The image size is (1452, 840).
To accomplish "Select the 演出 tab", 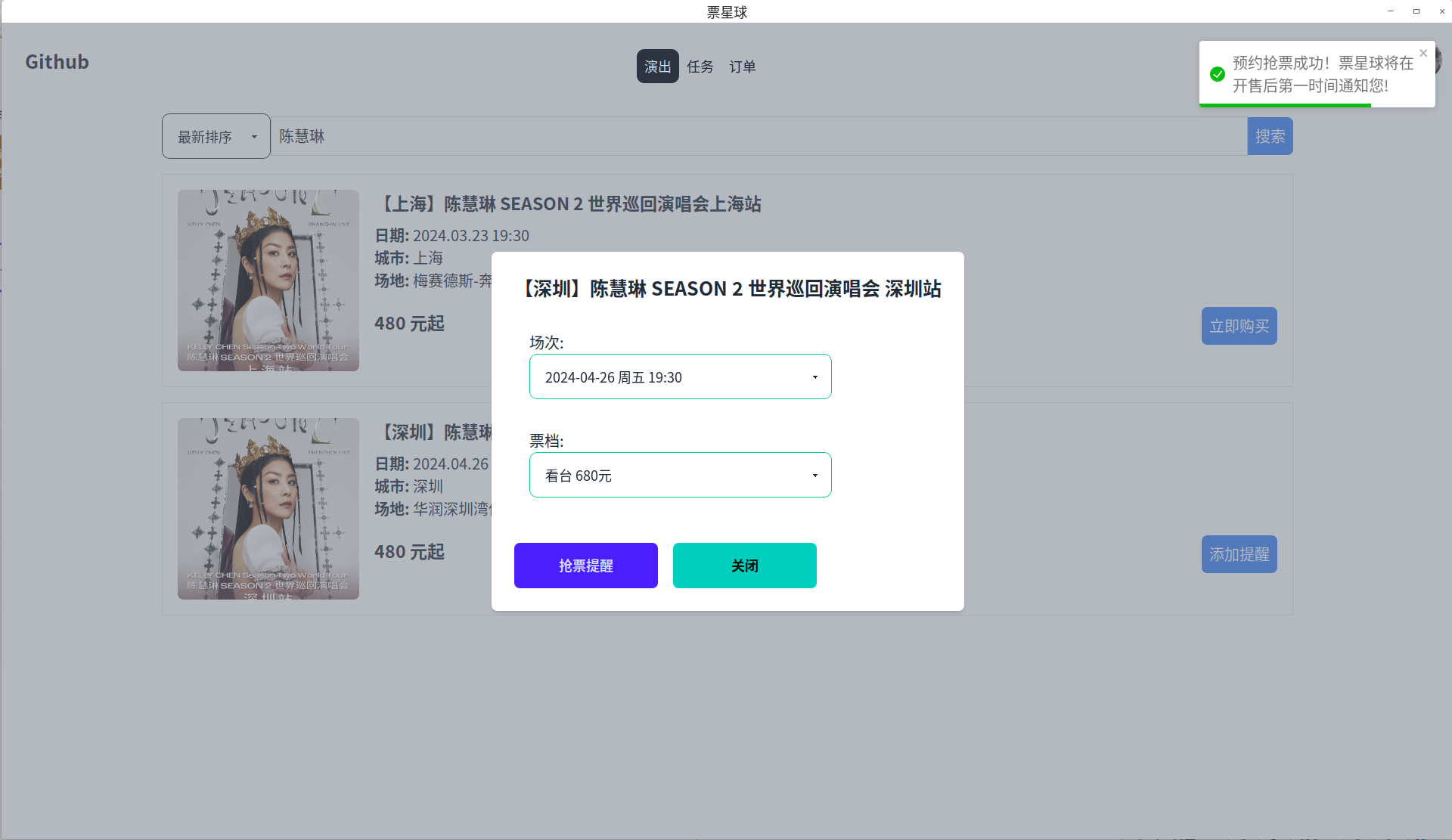I will (657, 67).
